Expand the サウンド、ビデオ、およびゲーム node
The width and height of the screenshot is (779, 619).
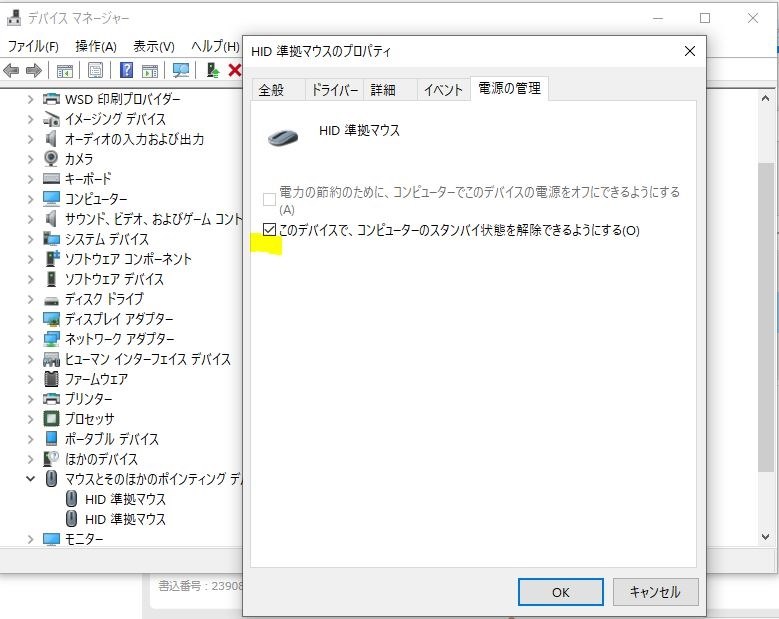click(x=30, y=219)
